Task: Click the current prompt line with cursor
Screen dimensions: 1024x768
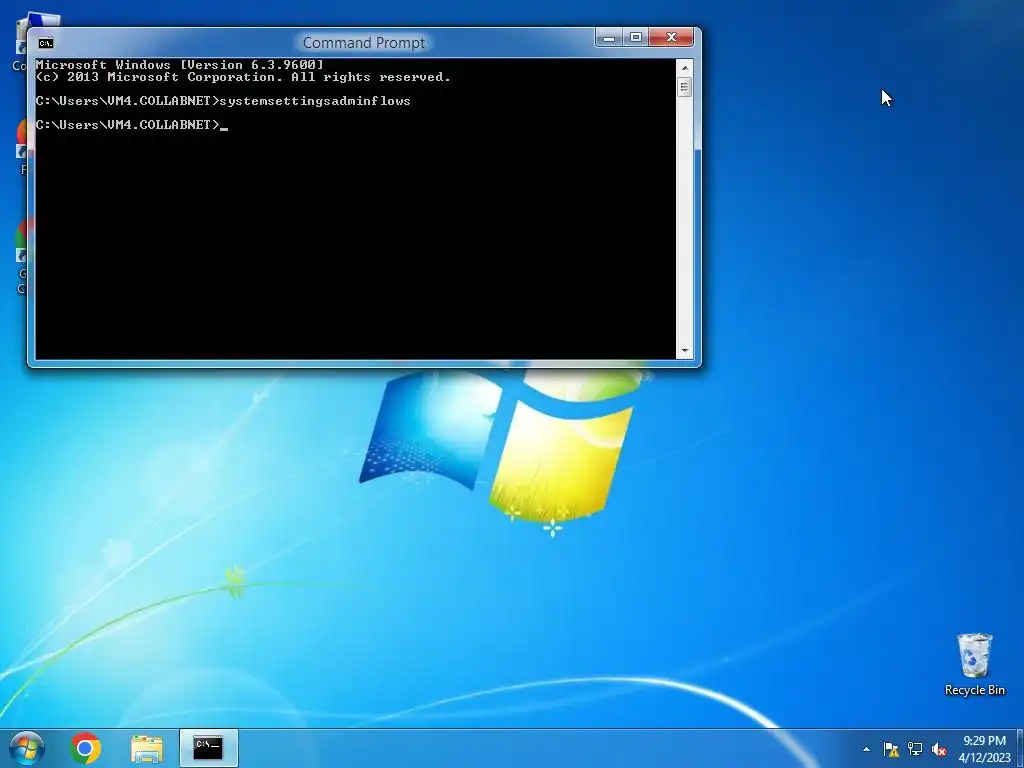Action: point(131,125)
